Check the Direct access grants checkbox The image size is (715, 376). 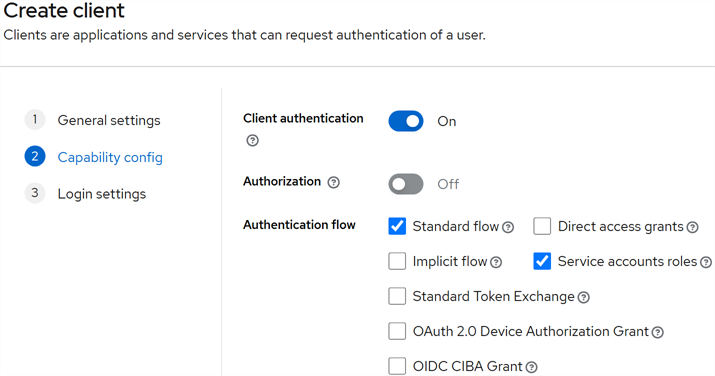(542, 226)
